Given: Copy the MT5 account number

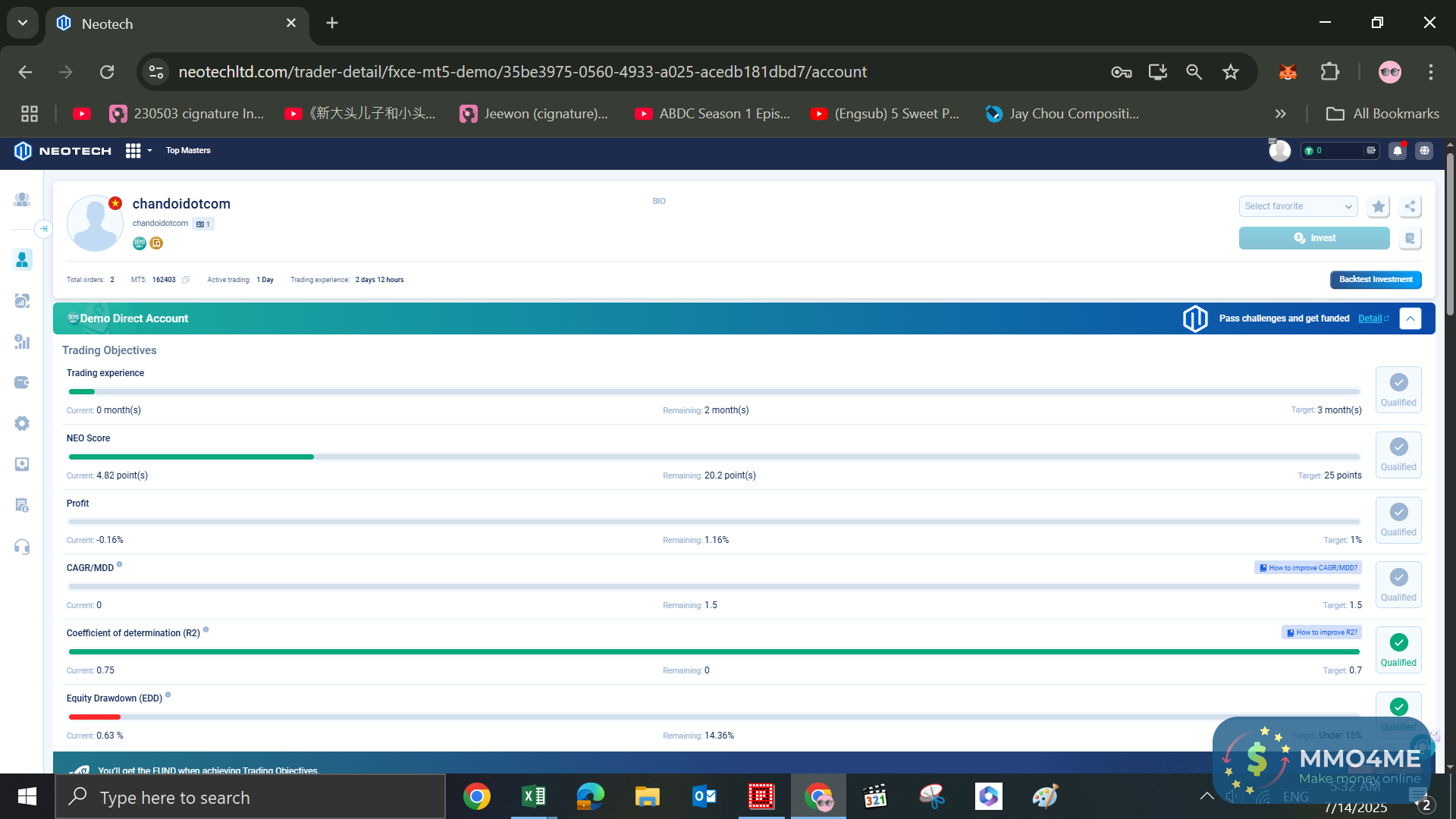Looking at the screenshot, I should click(186, 280).
